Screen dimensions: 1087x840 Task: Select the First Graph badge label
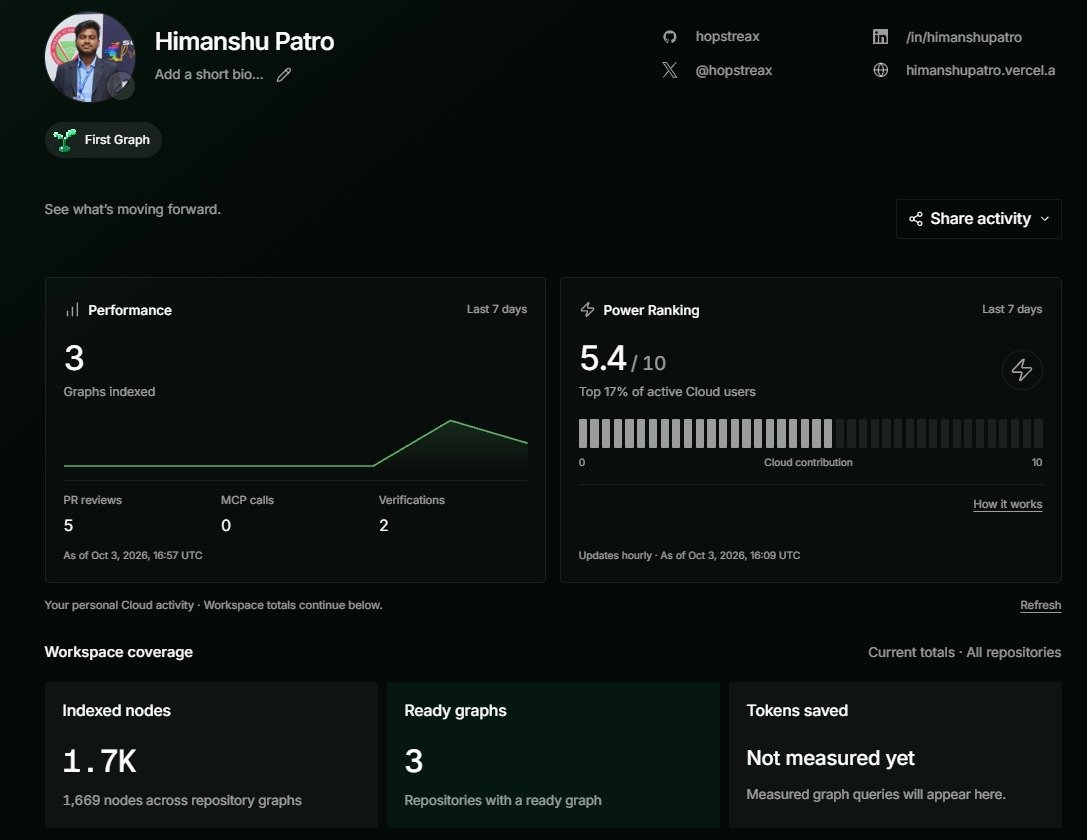[117, 140]
